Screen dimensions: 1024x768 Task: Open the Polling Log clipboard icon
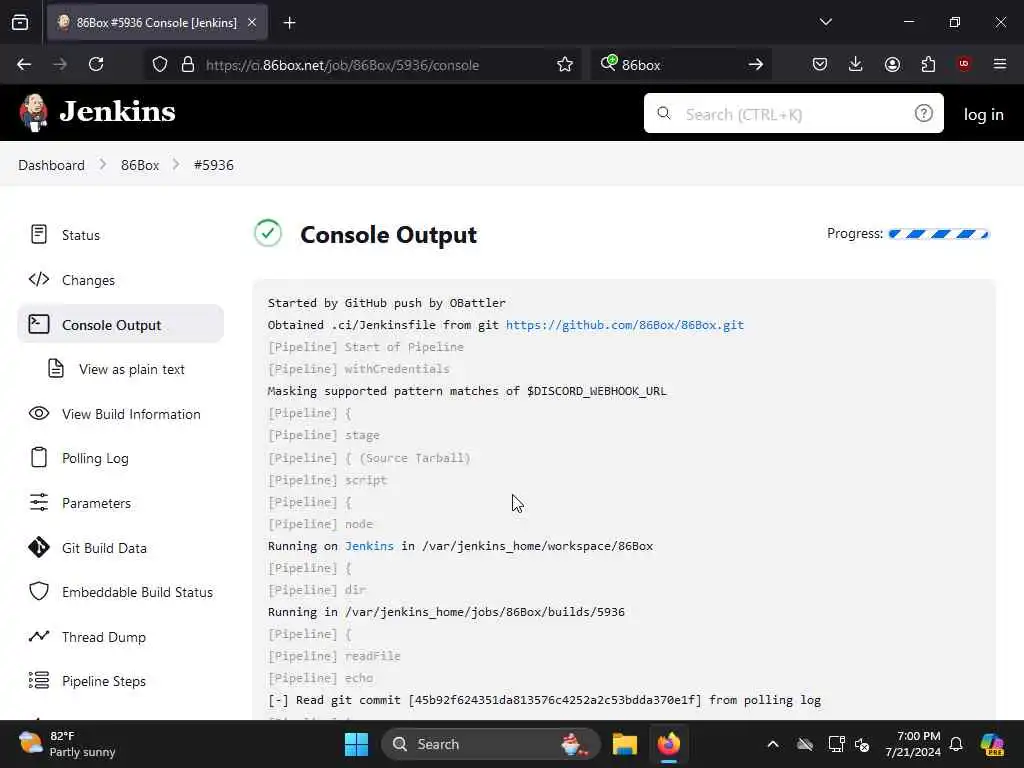[x=39, y=457]
